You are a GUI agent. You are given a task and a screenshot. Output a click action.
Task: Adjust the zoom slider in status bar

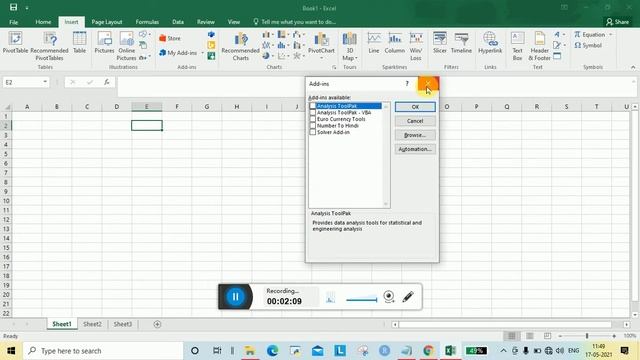point(587,336)
